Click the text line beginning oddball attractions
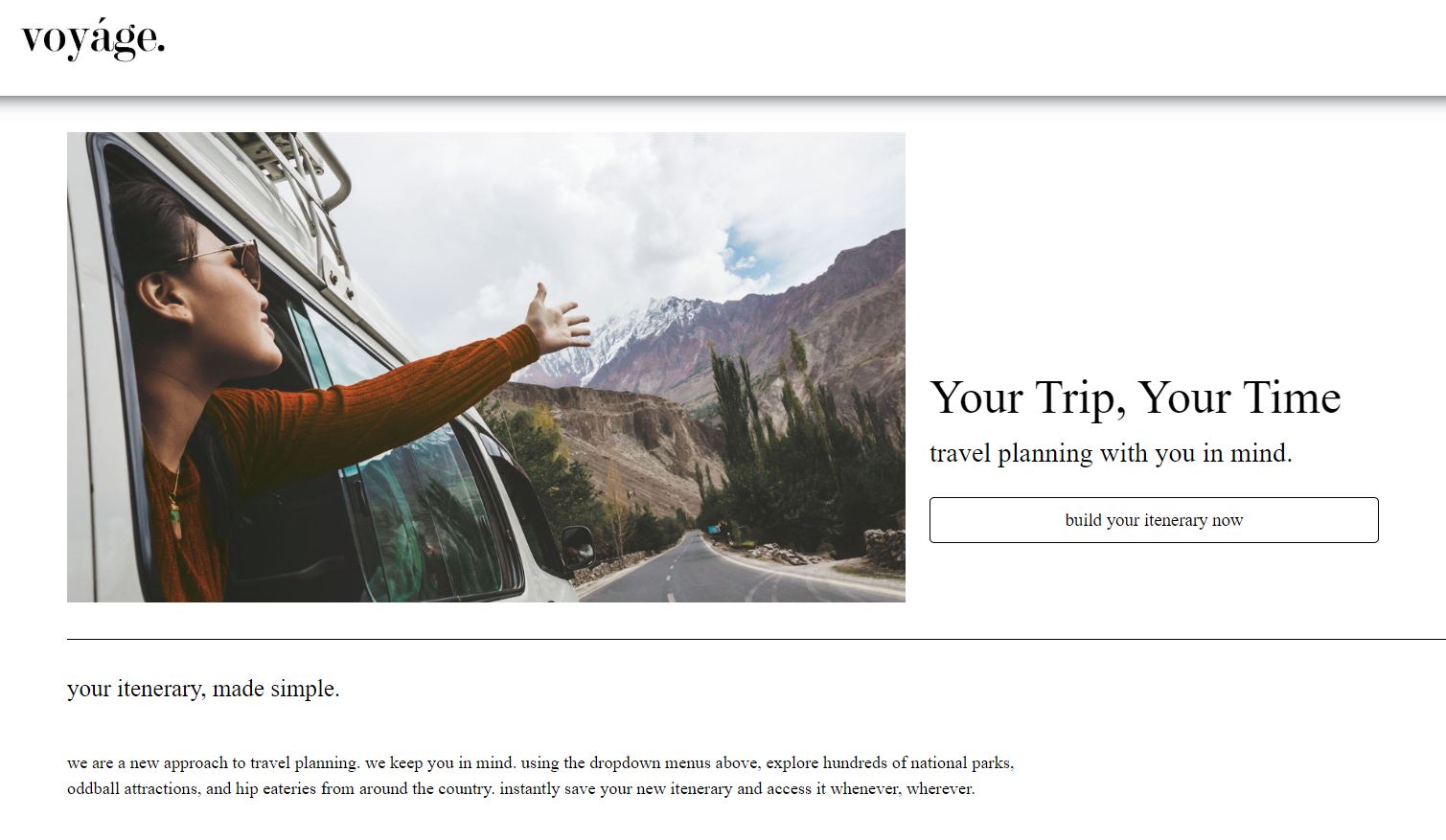The width and height of the screenshot is (1446, 840). [x=520, y=789]
